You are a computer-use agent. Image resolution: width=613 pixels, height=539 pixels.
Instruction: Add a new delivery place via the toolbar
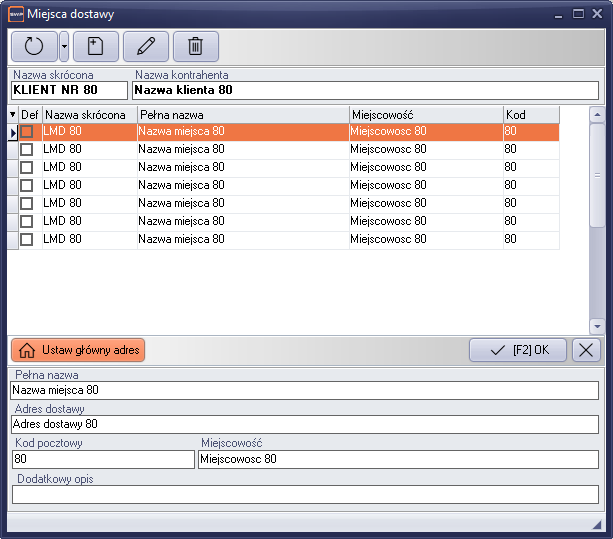click(x=96, y=46)
